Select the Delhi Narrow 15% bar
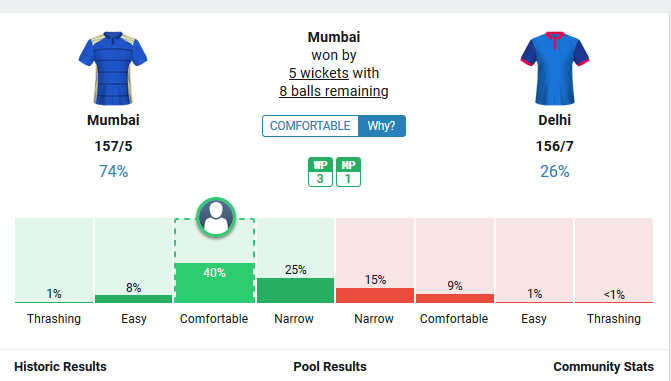This screenshot has width=671, height=381. pos(375,260)
